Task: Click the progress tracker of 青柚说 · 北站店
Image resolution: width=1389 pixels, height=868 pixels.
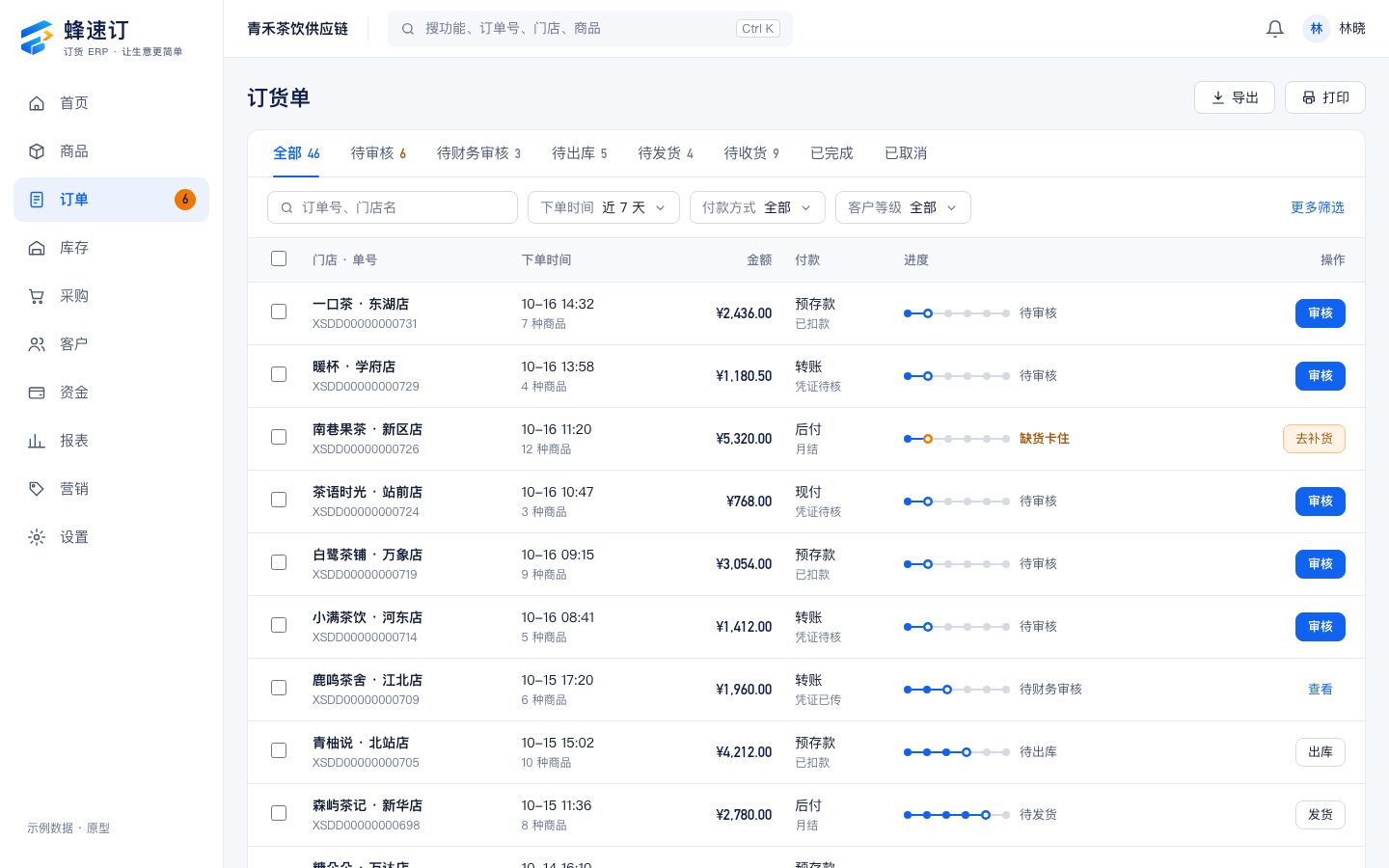Action: point(957,752)
